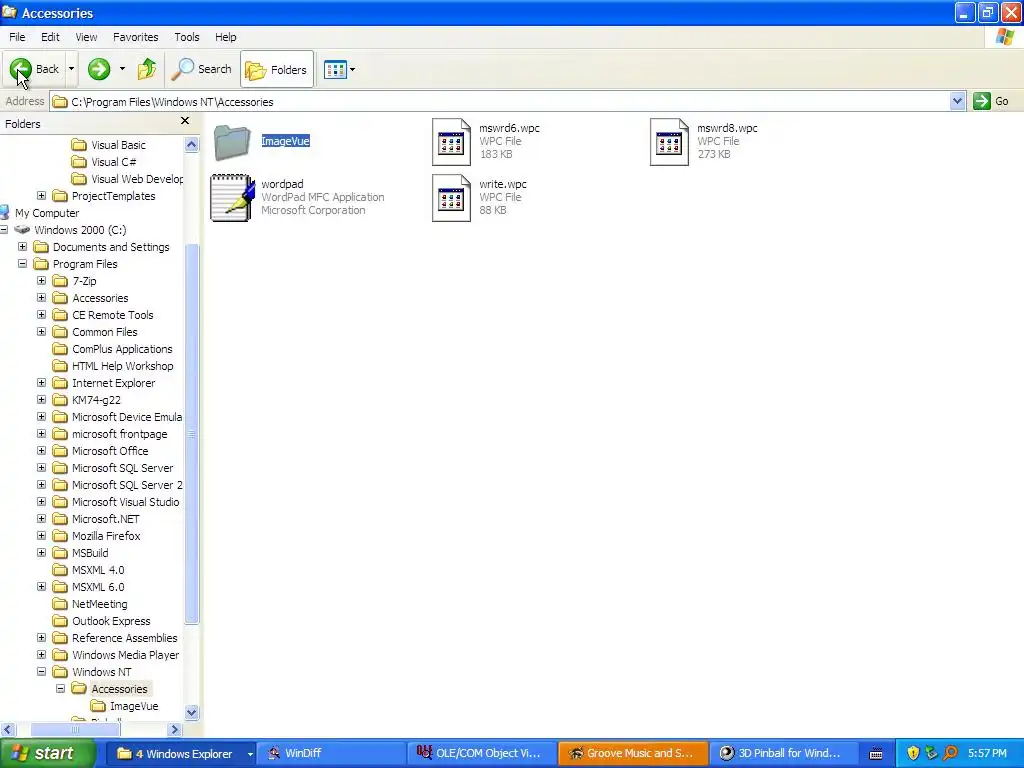Select Common Files in the tree
The image size is (1024, 768).
[x=104, y=332]
